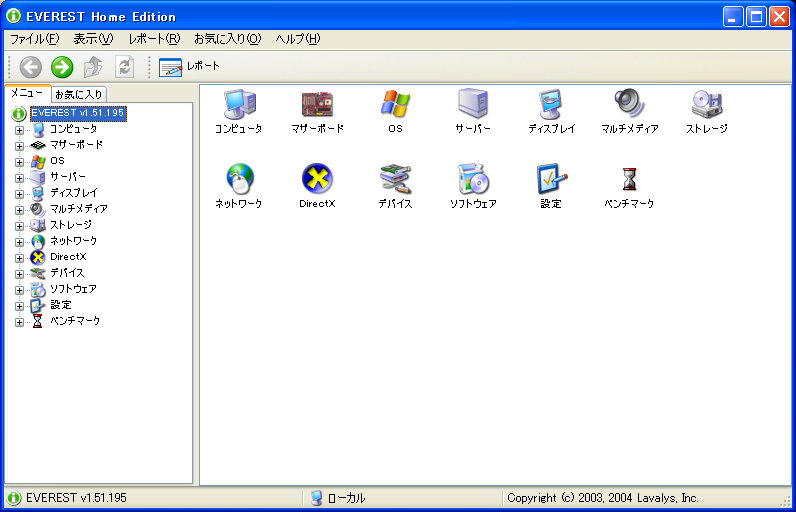Click the マルチメディア speaker icon in main panel
Viewport: 796px width, 512px height.
coord(629,104)
